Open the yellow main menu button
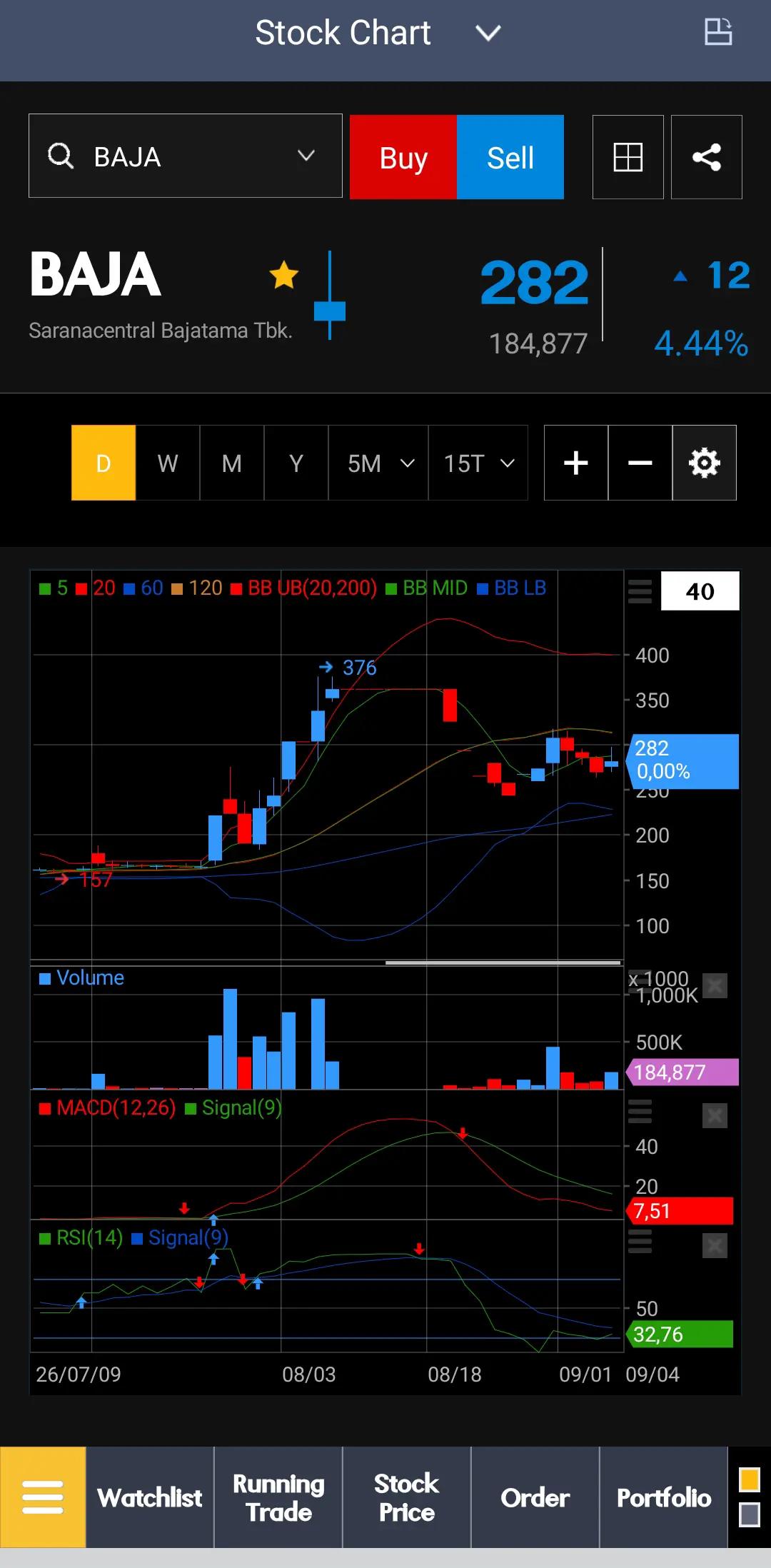Image resolution: width=771 pixels, height=1568 pixels. tap(43, 1497)
